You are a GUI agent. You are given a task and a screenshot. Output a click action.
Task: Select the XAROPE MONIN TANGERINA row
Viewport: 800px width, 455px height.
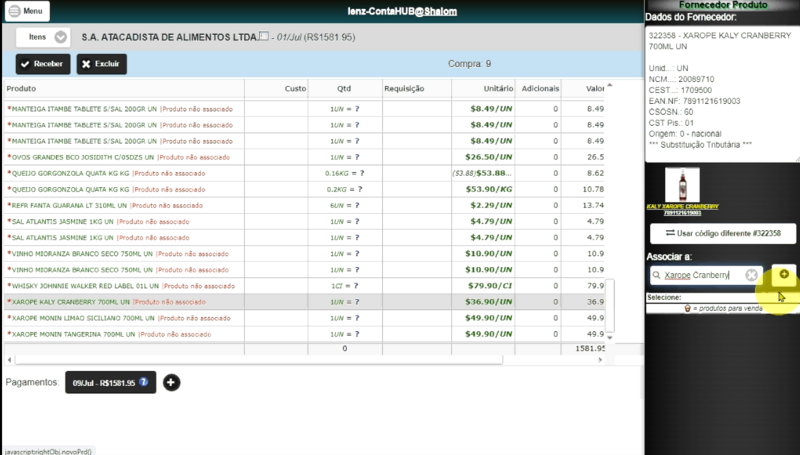coord(304,334)
